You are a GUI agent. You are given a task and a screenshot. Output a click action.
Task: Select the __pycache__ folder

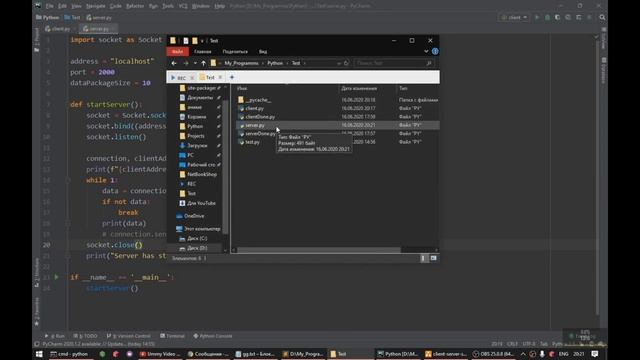(259, 100)
